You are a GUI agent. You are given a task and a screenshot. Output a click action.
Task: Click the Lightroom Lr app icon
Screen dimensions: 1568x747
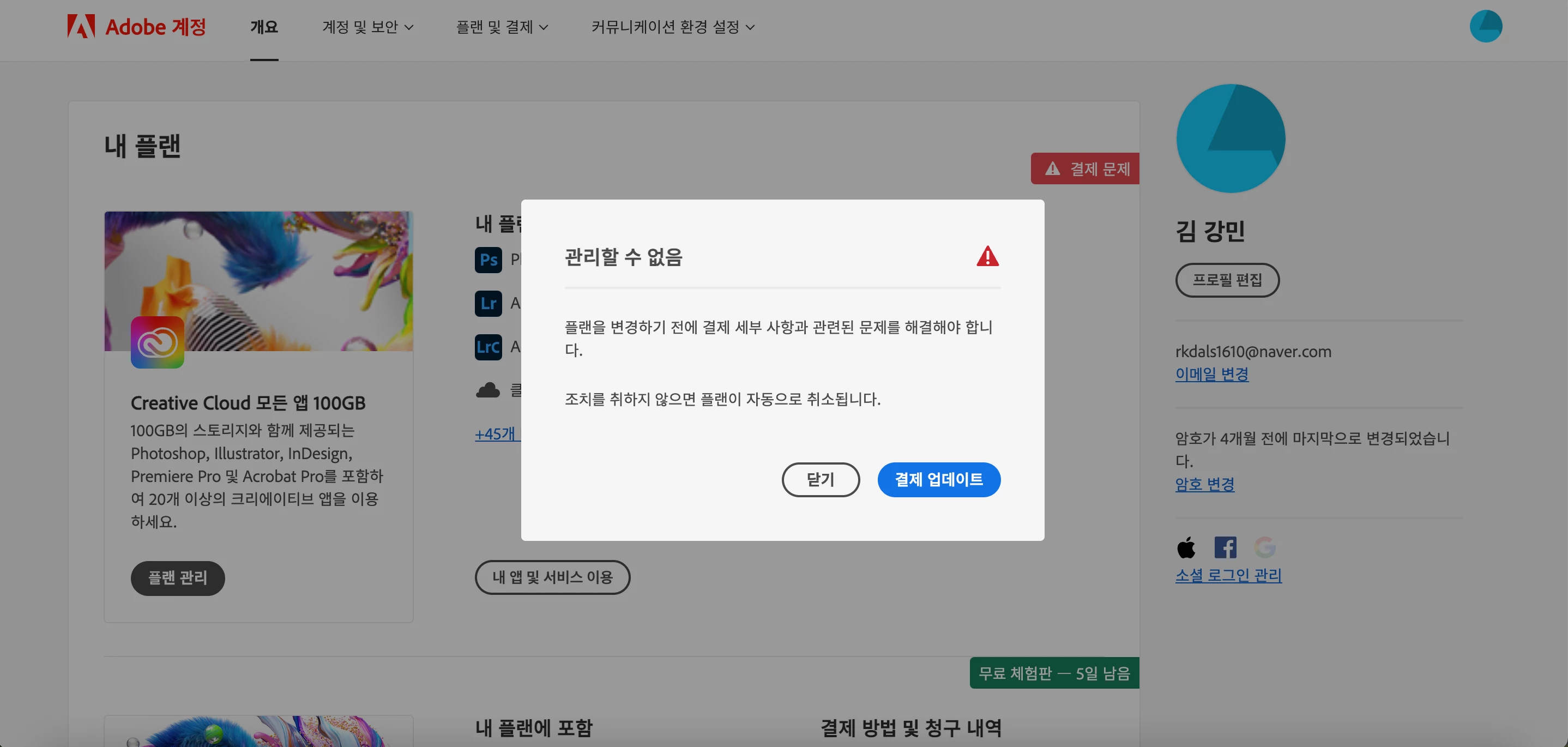488,303
